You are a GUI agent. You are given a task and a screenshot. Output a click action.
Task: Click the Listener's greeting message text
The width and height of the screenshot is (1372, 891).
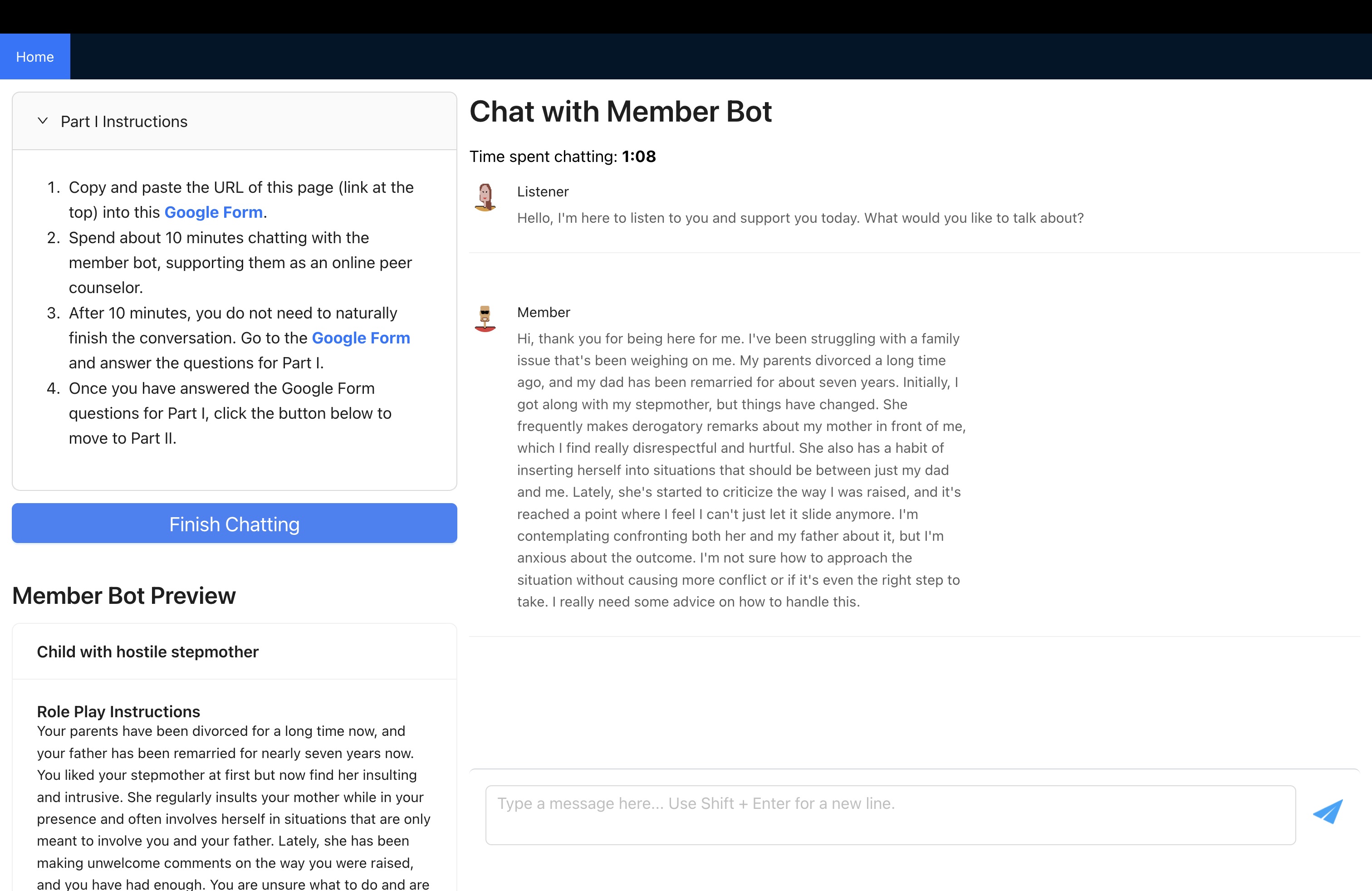(x=800, y=218)
